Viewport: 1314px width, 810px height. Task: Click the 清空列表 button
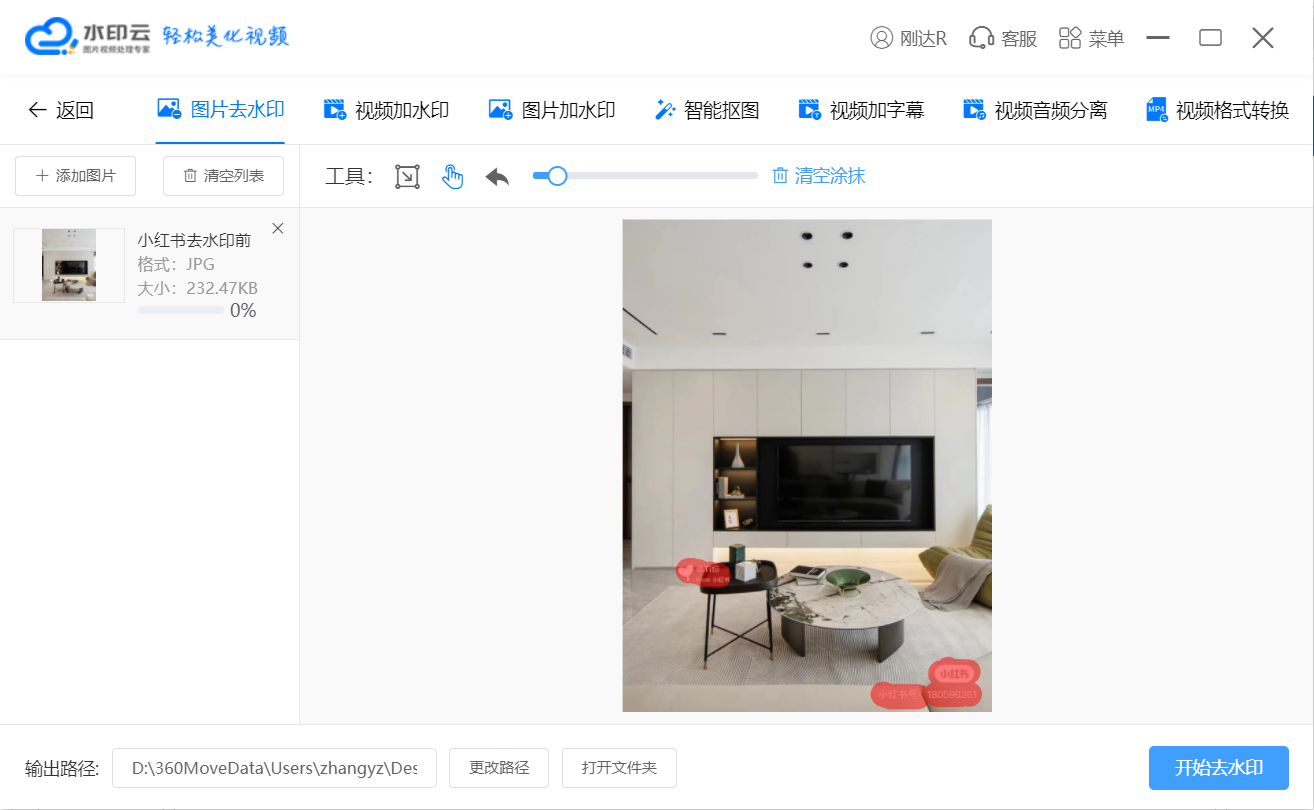[x=223, y=176]
